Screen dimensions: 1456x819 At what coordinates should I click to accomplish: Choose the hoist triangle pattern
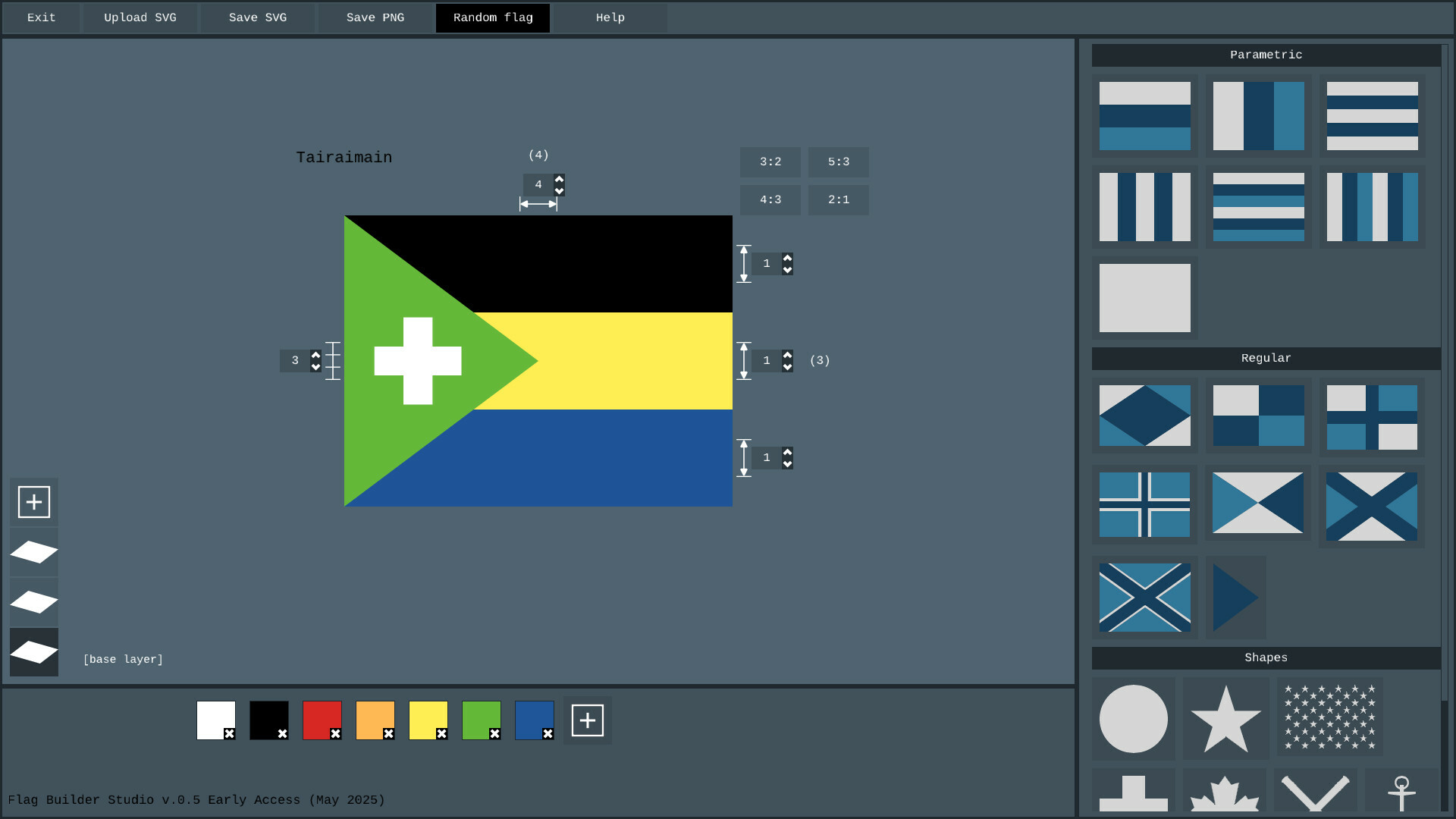coord(1235,598)
